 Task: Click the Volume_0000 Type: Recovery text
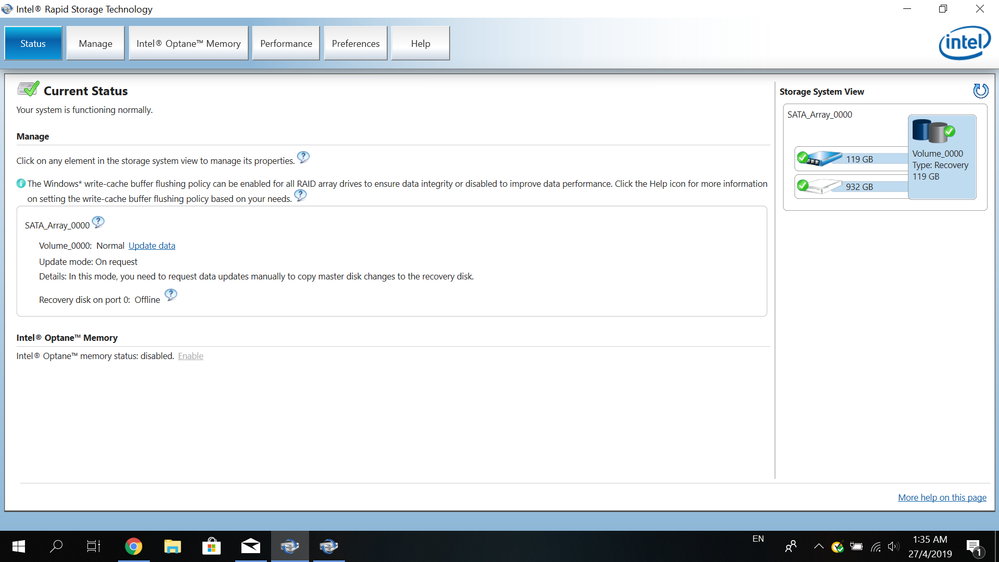click(x=940, y=165)
